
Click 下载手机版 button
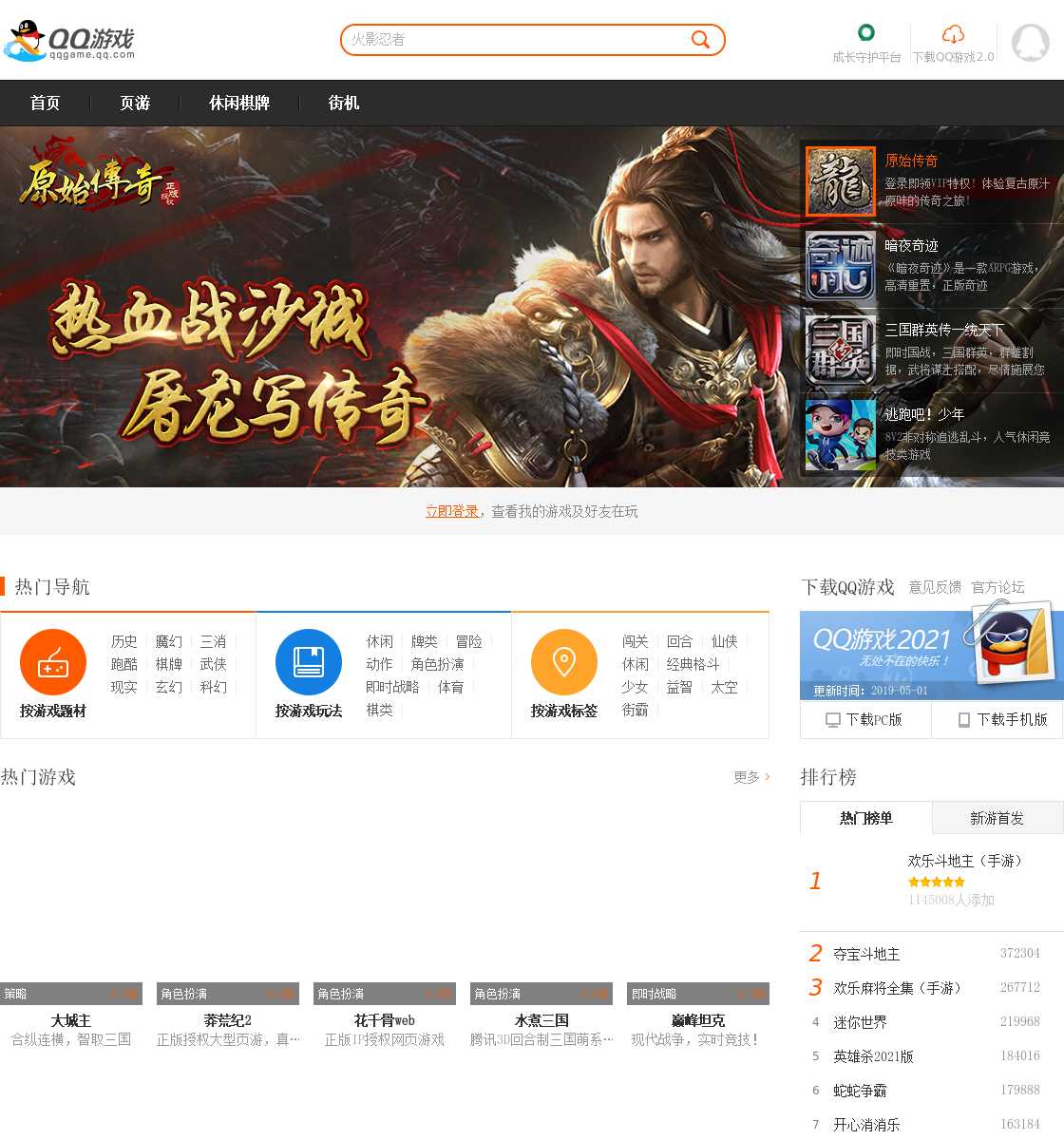tap(1003, 719)
